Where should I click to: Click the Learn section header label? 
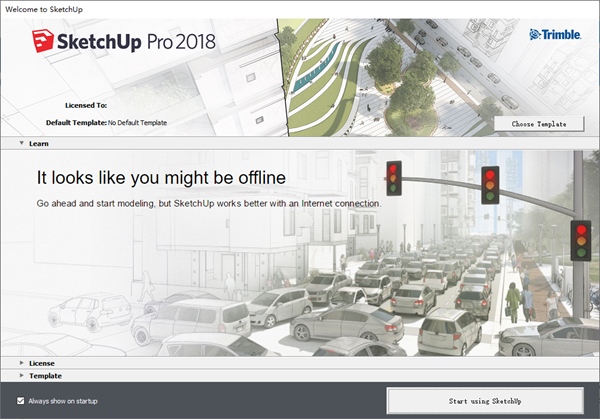(39, 143)
